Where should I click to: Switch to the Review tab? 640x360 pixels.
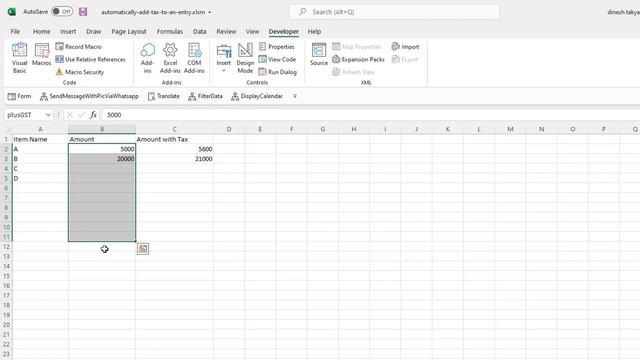(x=226, y=31)
